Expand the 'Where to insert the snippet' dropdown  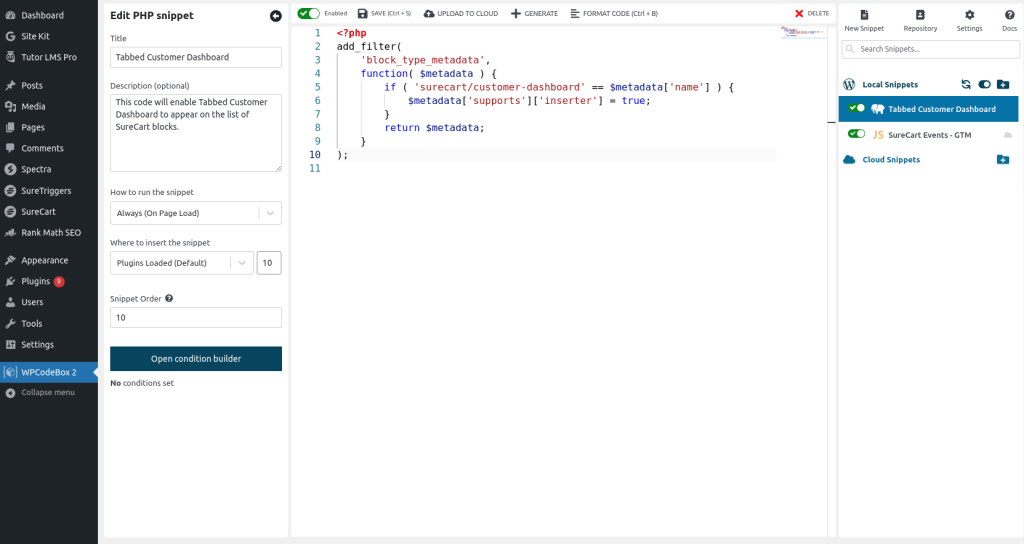tap(181, 263)
